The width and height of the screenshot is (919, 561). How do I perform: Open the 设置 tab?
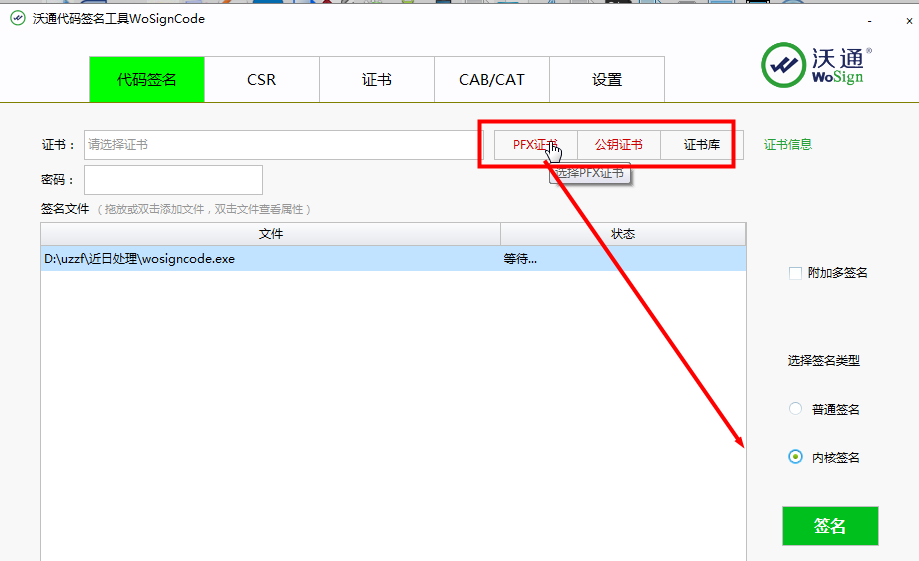(607, 79)
